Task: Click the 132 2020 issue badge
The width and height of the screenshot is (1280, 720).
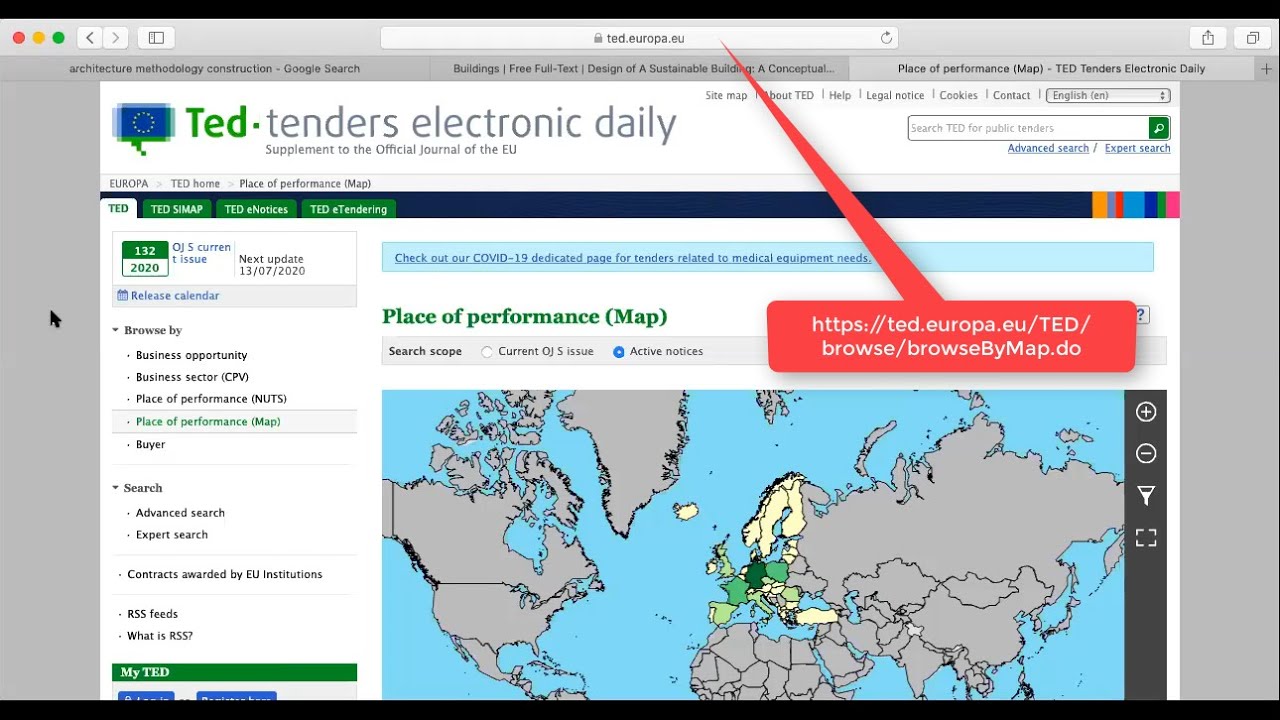Action: click(x=145, y=259)
